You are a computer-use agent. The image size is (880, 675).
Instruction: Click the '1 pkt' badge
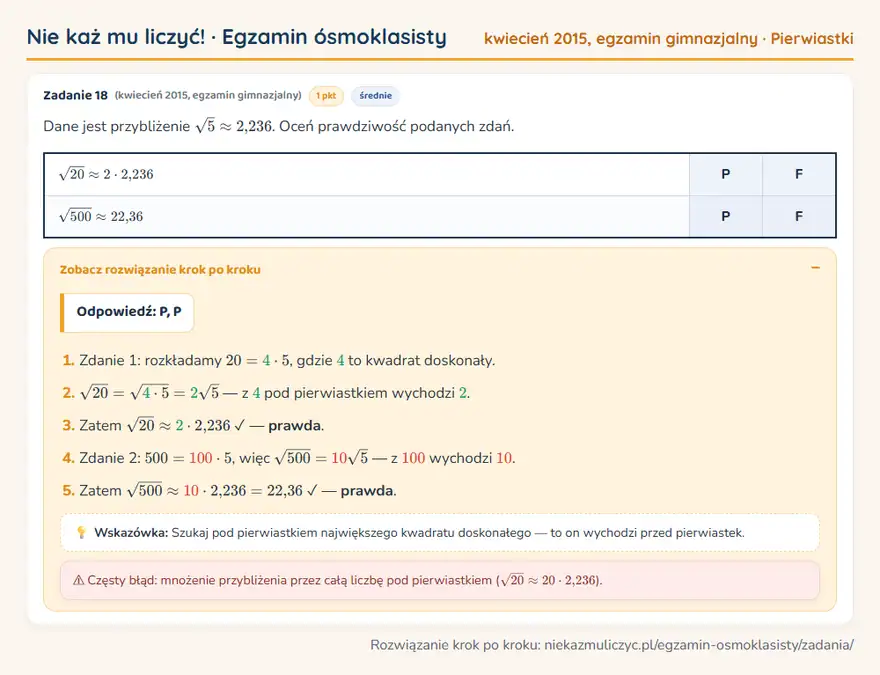pyautogui.click(x=326, y=96)
